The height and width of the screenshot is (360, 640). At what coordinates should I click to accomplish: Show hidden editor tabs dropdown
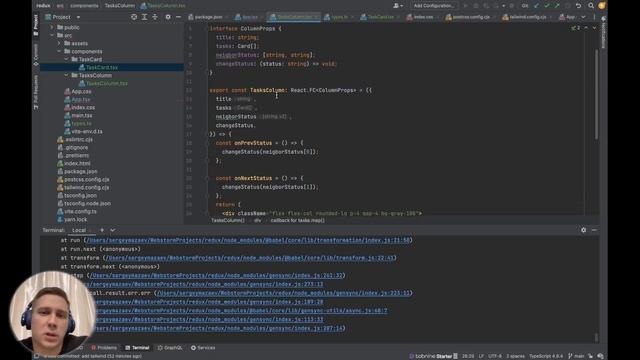[x=583, y=17]
